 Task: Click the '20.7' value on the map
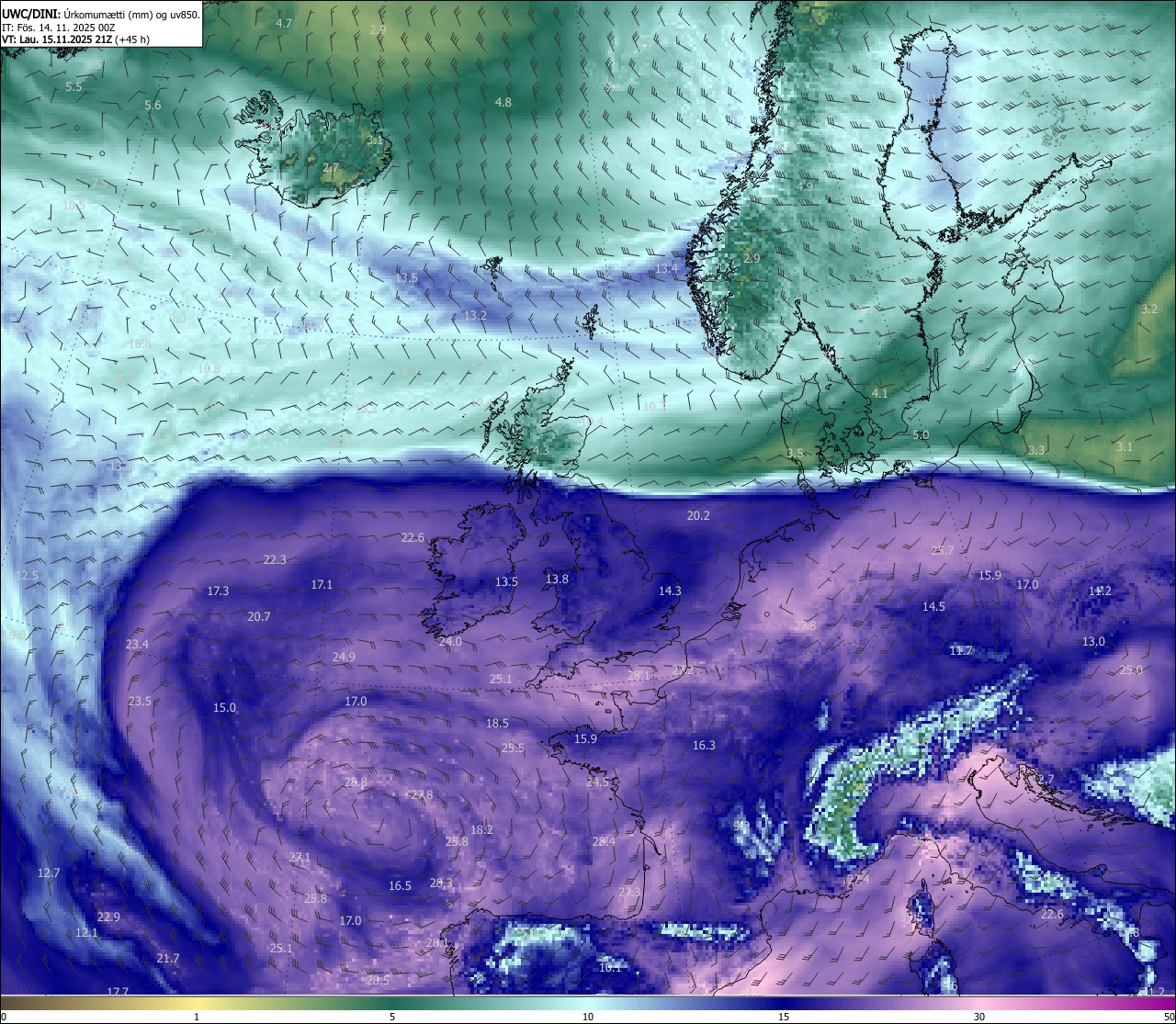[x=259, y=617]
